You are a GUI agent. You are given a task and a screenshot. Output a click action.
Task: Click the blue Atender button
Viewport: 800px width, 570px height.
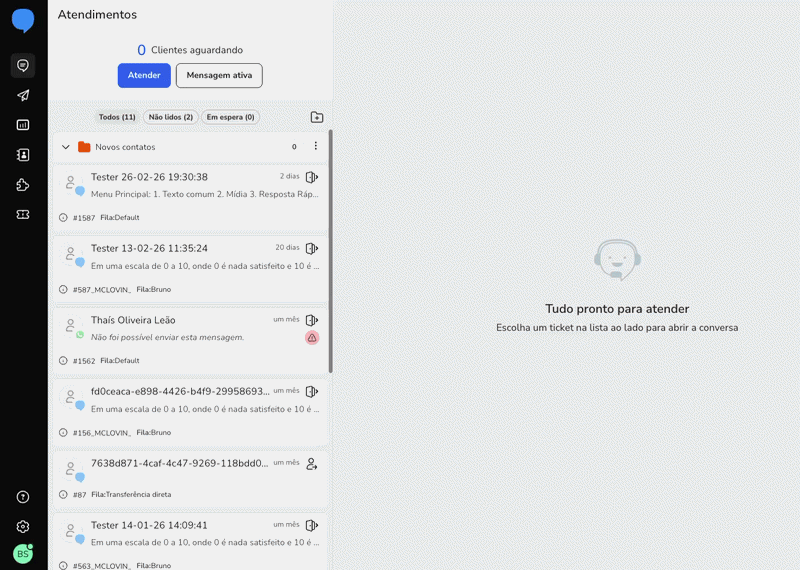(144, 75)
